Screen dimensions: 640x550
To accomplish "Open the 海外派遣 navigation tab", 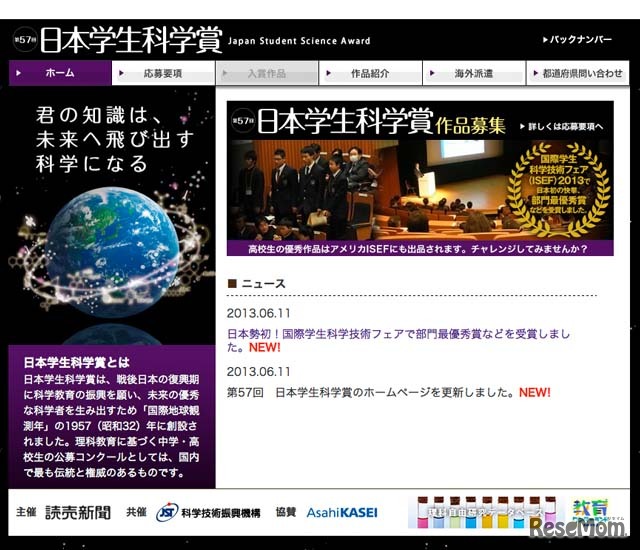I will (474, 73).
